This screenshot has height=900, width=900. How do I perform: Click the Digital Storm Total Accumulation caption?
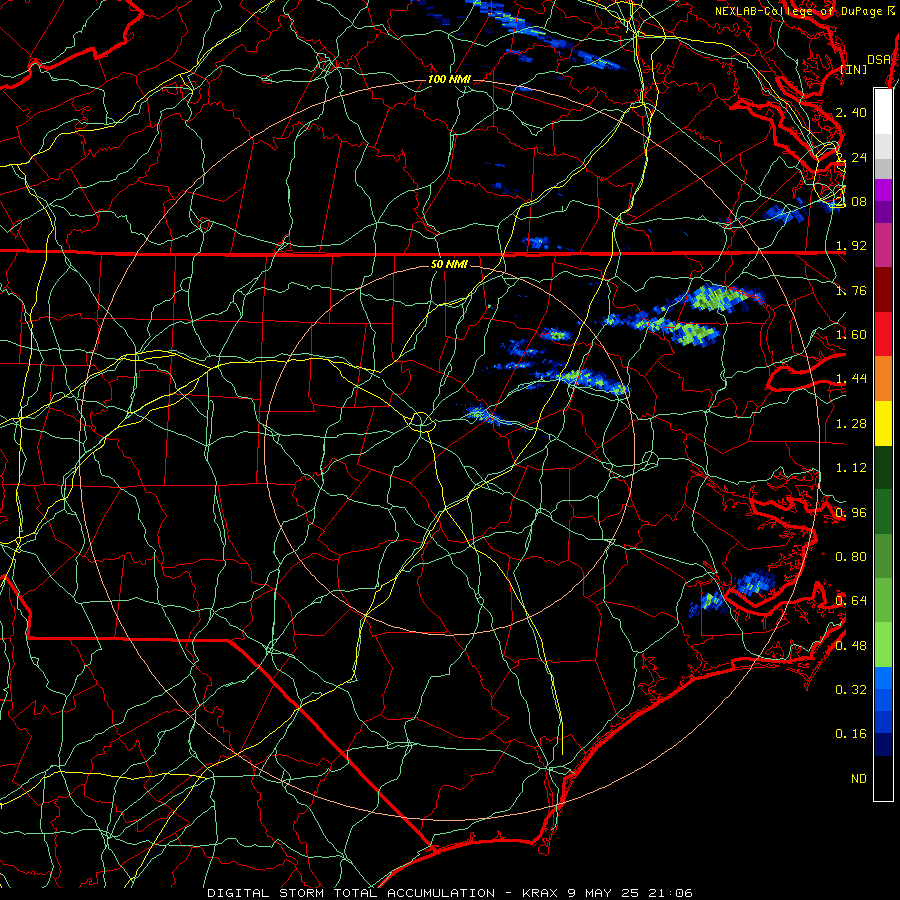(450, 893)
